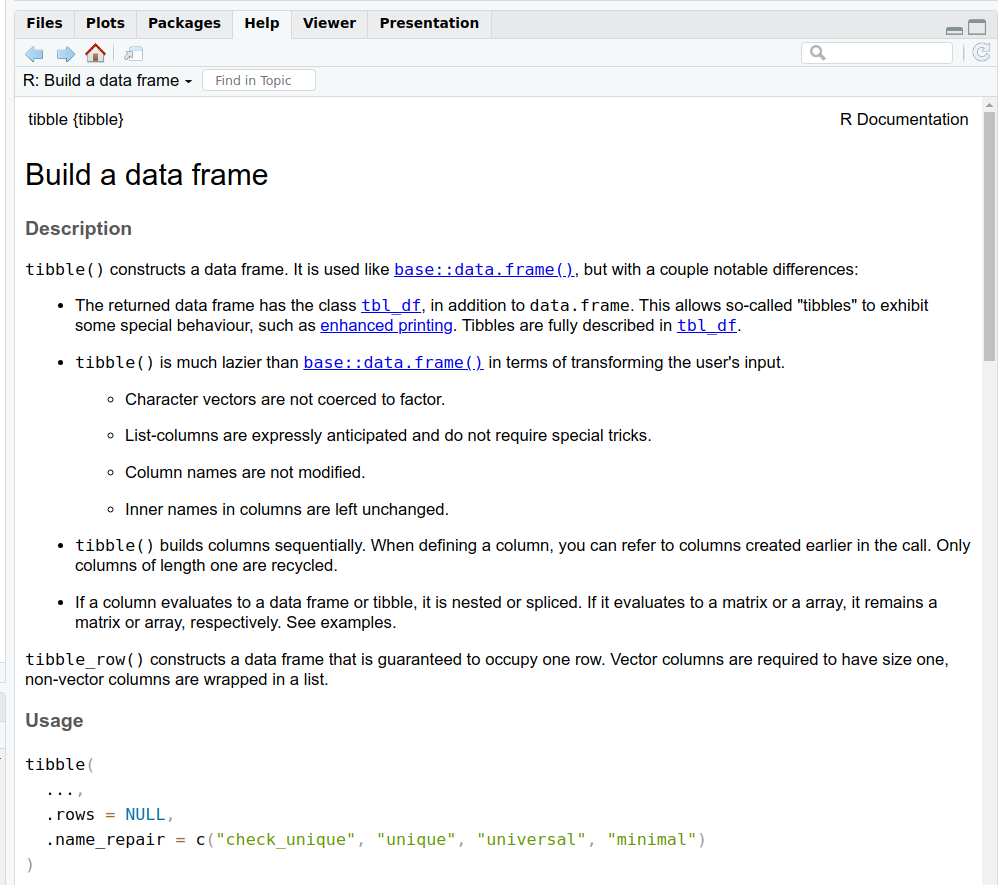Minimize the Help pane
Viewport: 998px width, 885px height.
954,29
